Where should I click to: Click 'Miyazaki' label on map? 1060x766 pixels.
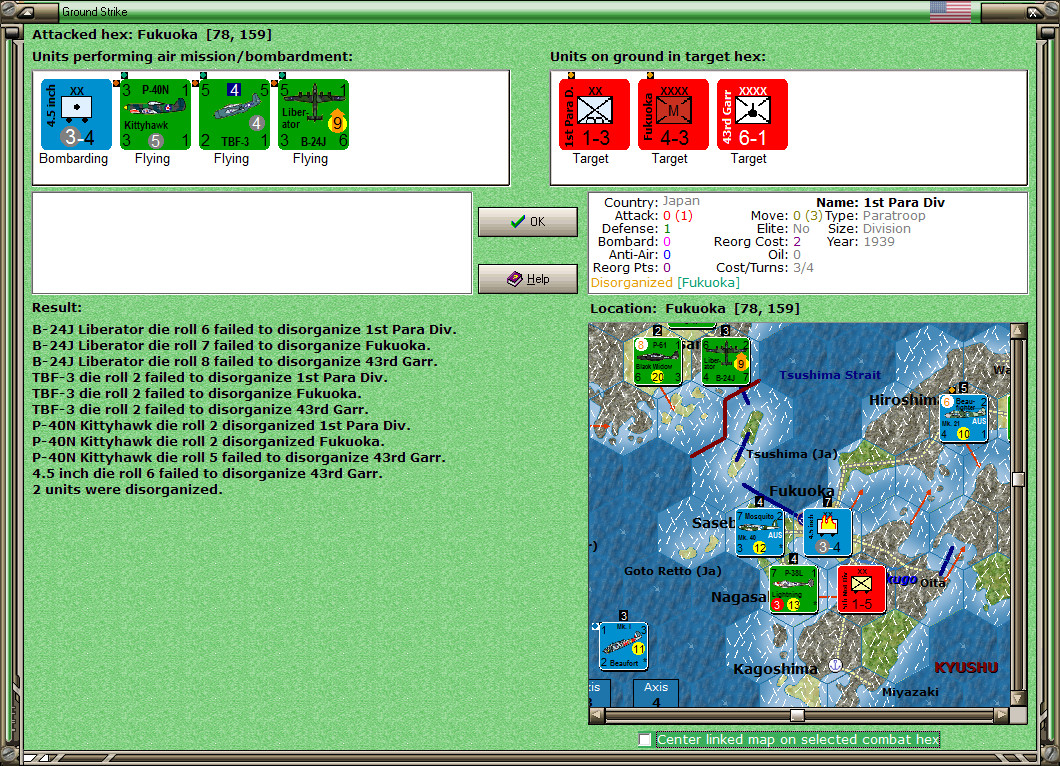[x=910, y=692]
